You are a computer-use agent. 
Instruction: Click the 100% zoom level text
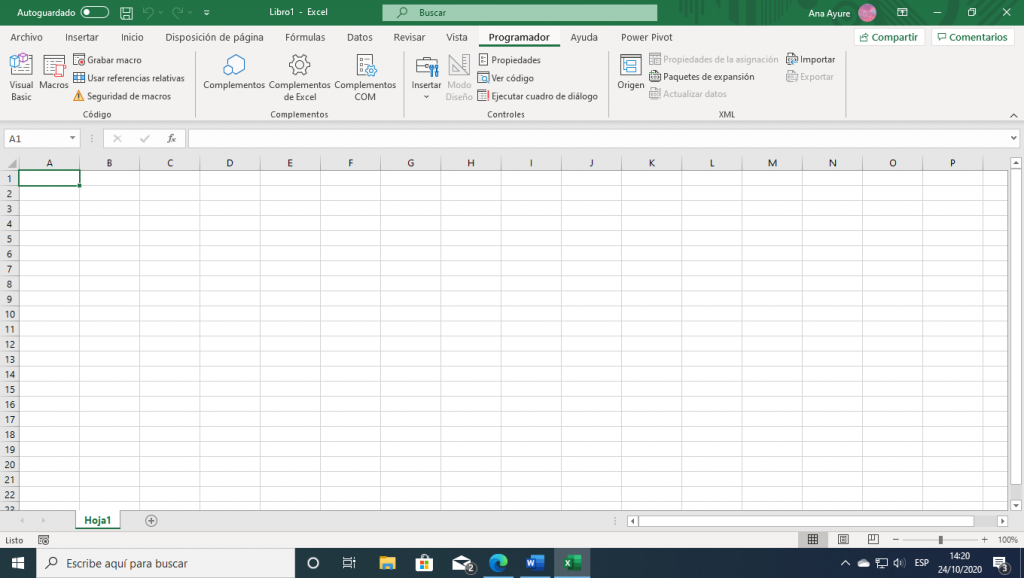(1008, 539)
